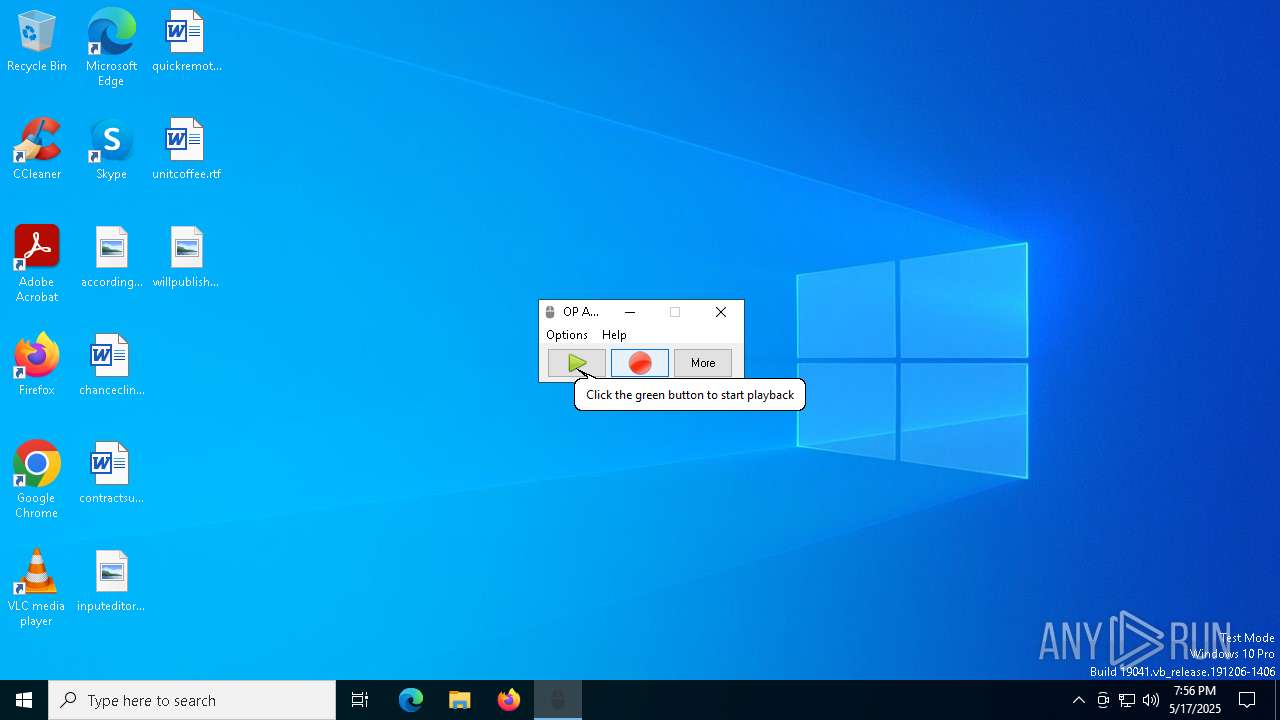This screenshot has height=720, width=1280.
Task: Open the network status tray icon
Action: tap(1127, 700)
